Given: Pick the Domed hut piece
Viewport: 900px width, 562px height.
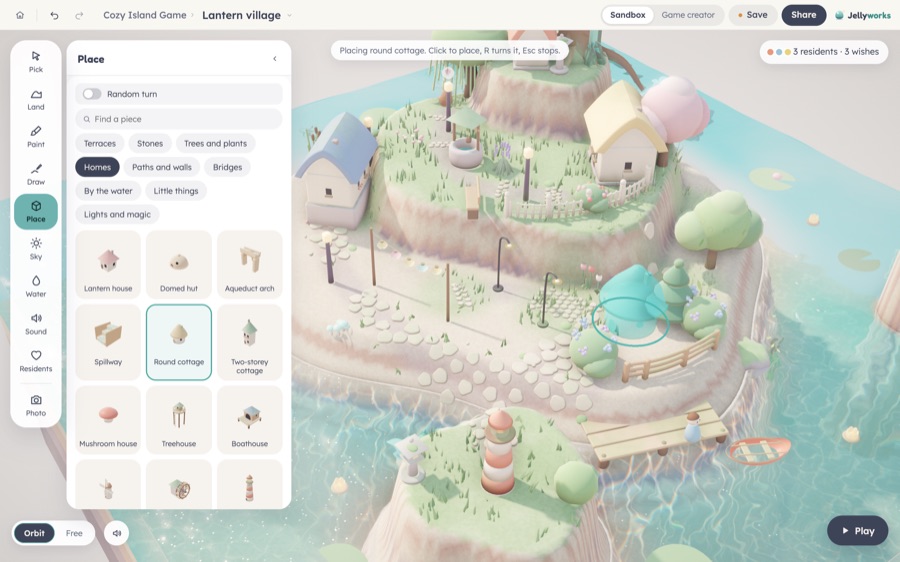Looking at the screenshot, I should coord(179,265).
